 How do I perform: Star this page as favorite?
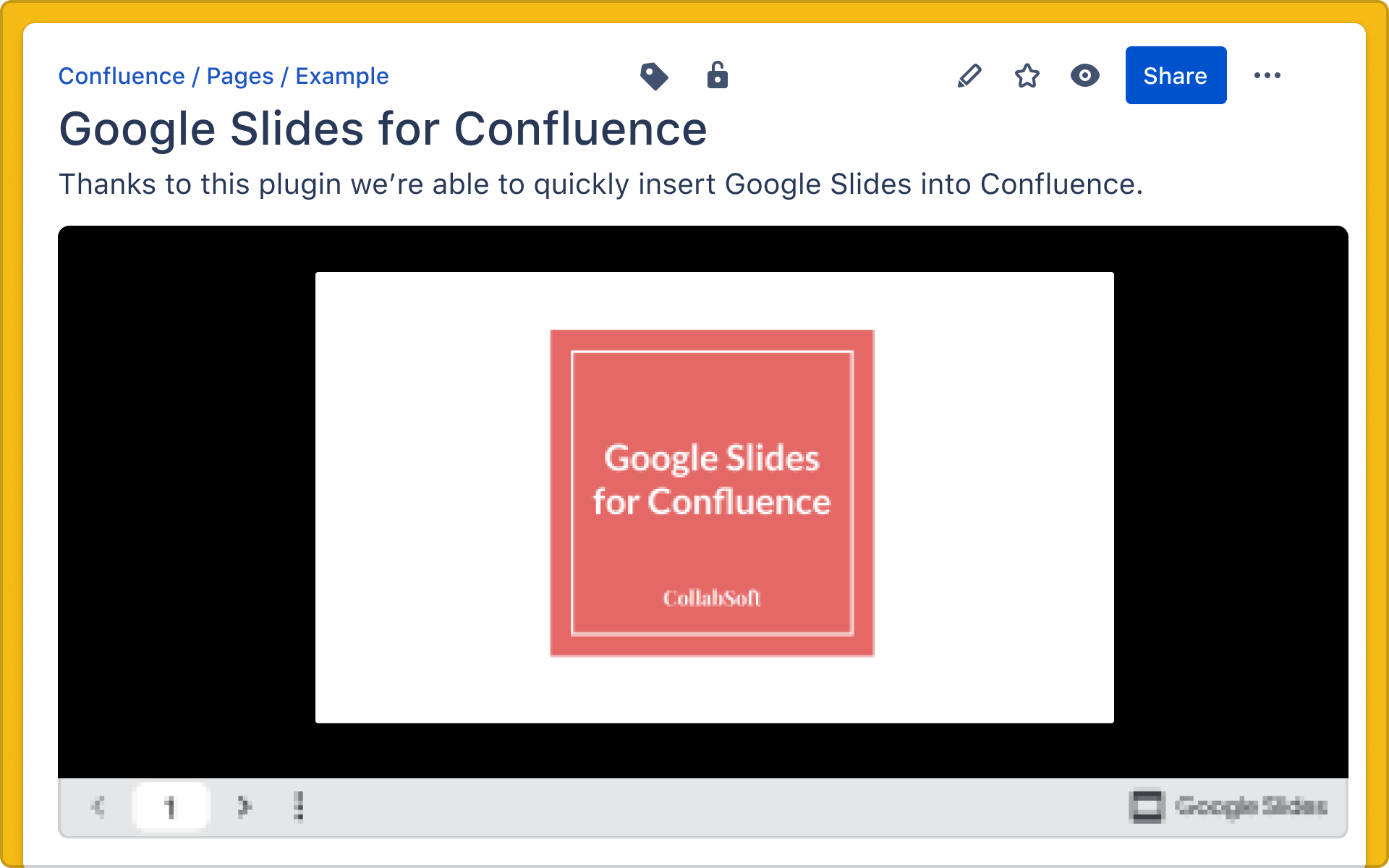pos(1027,76)
